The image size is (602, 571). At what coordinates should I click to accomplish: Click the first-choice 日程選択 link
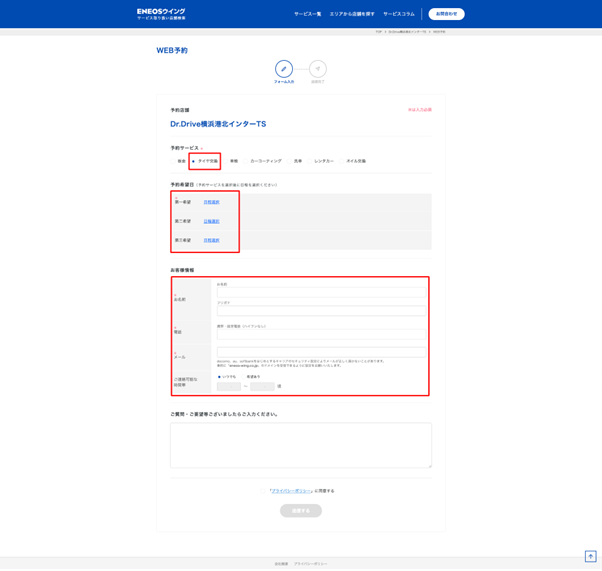[211, 202]
